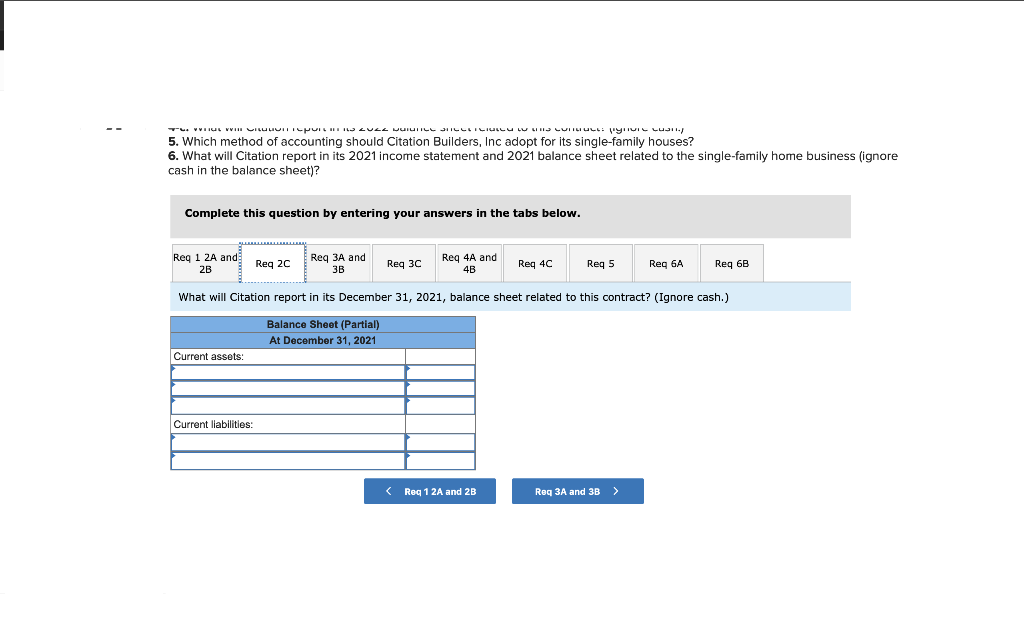Click second current liability amount field
The image size is (1024, 640).
[x=440, y=460]
